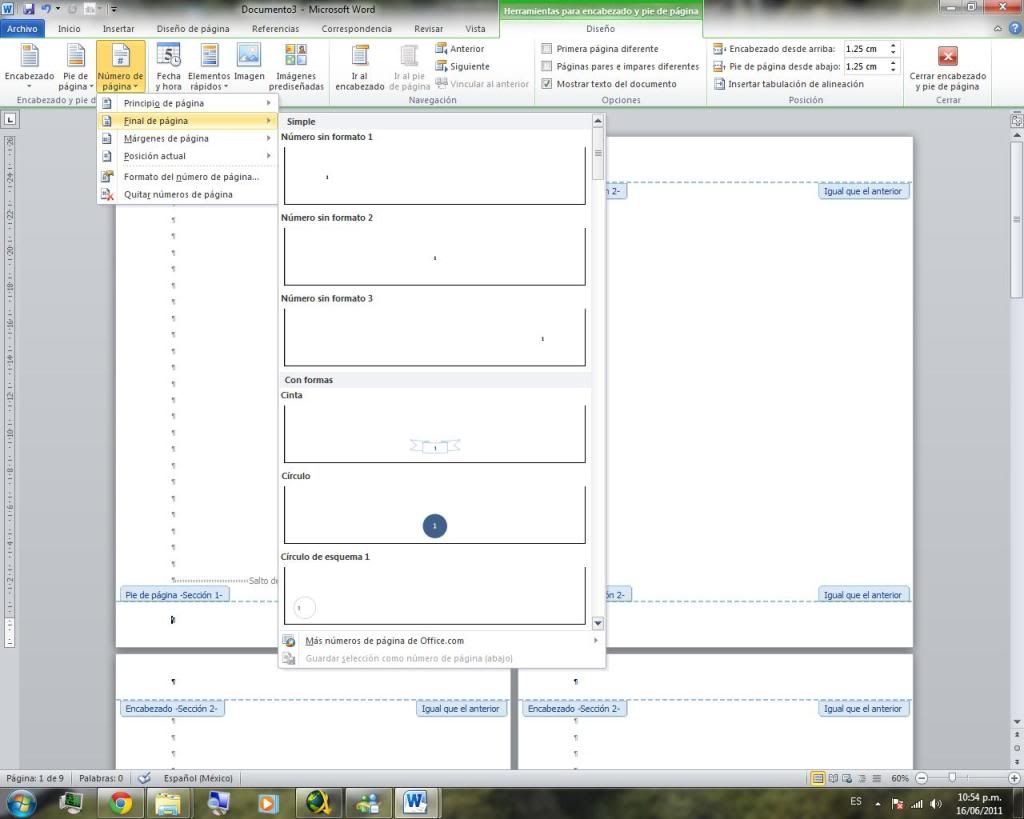Open quick access toolbar customize arrow

point(114,9)
